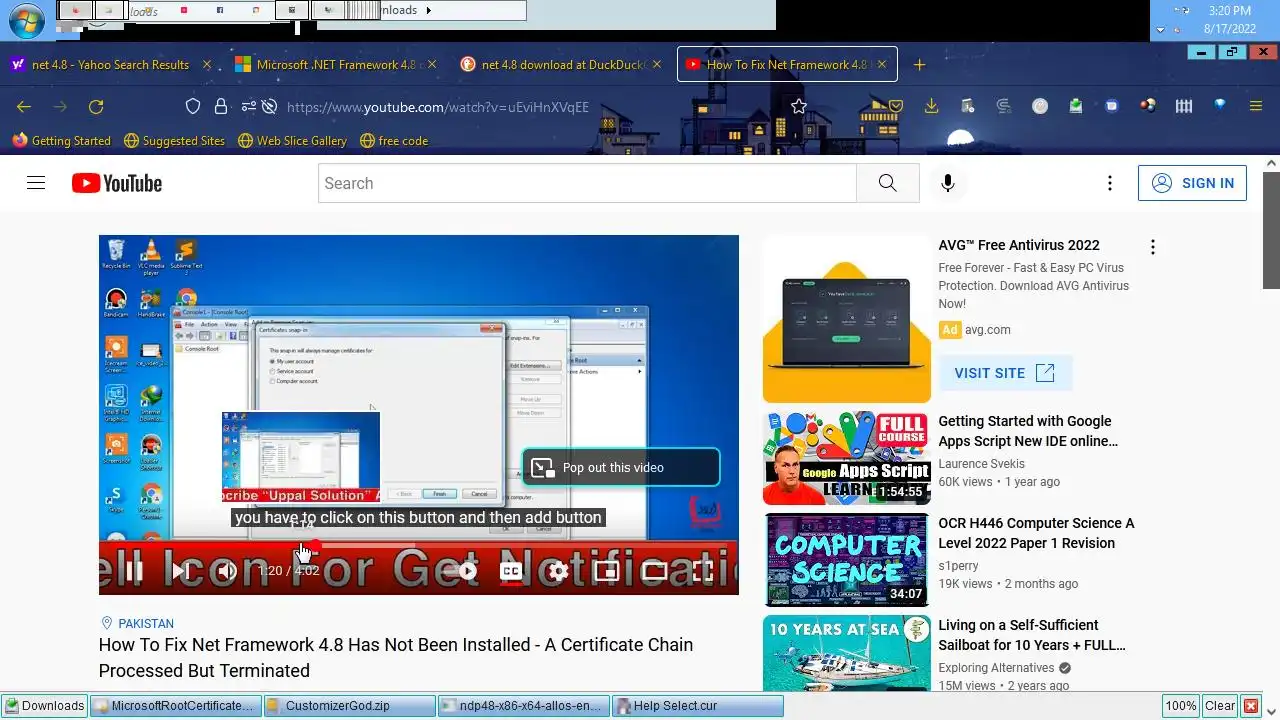Image resolution: width=1280 pixels, height=720 pixels.
Task: Toggle closed captions CC button
Action: click(511, 571)
